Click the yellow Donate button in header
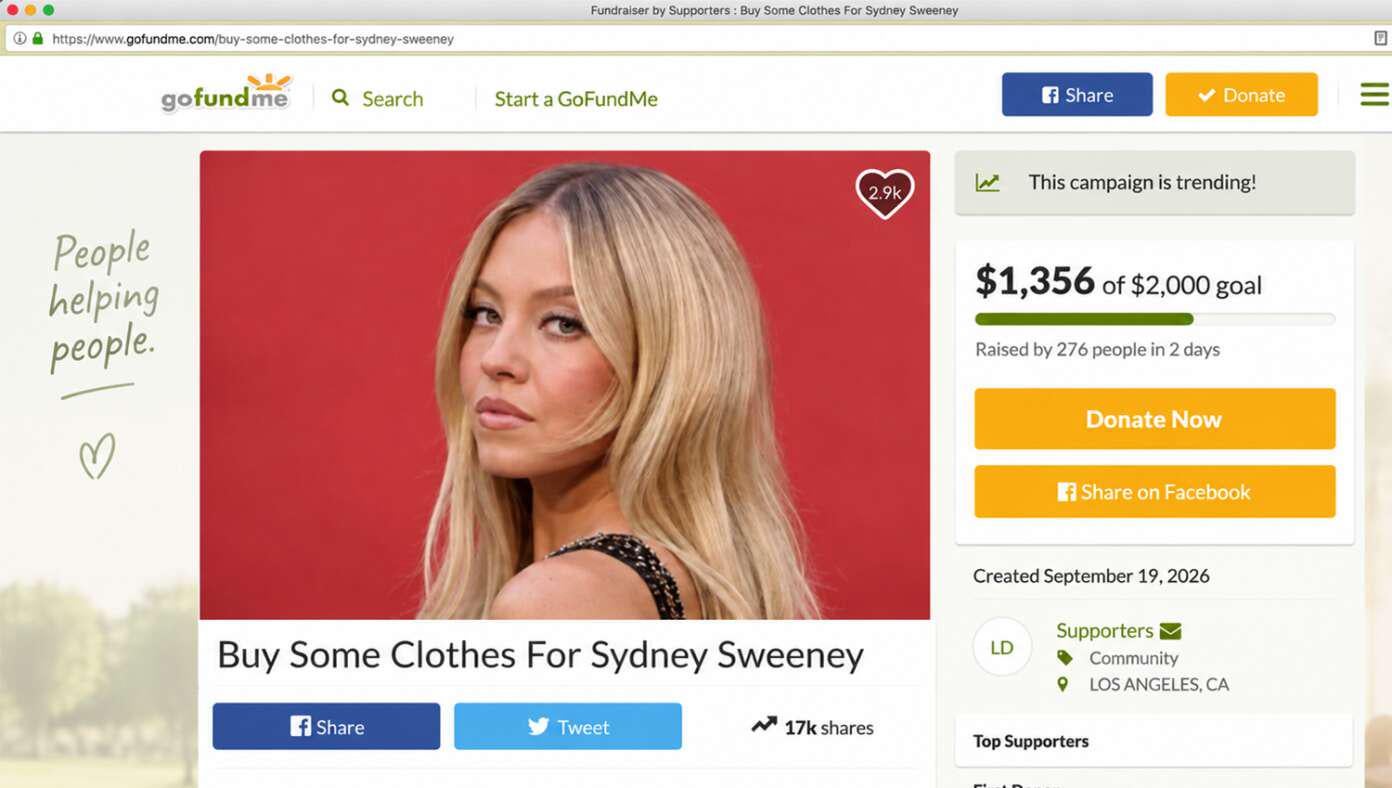This screenshot has height=788, width=1392. pos(1241,94)
